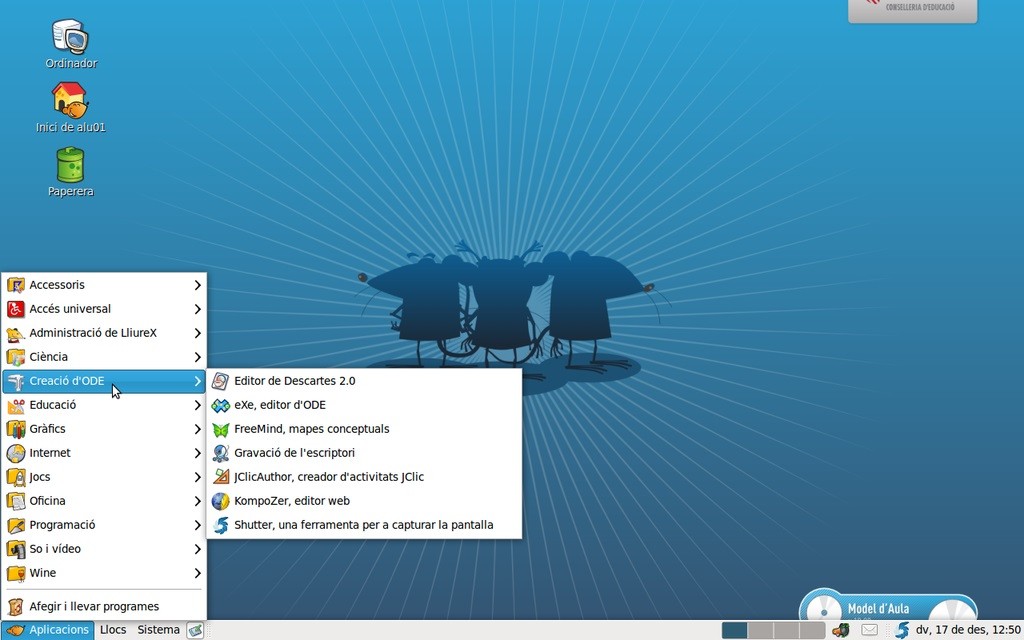This screenshot has width=1024, height=640.
Task: Click the mouse mascot tray icon
Action: 840,630
